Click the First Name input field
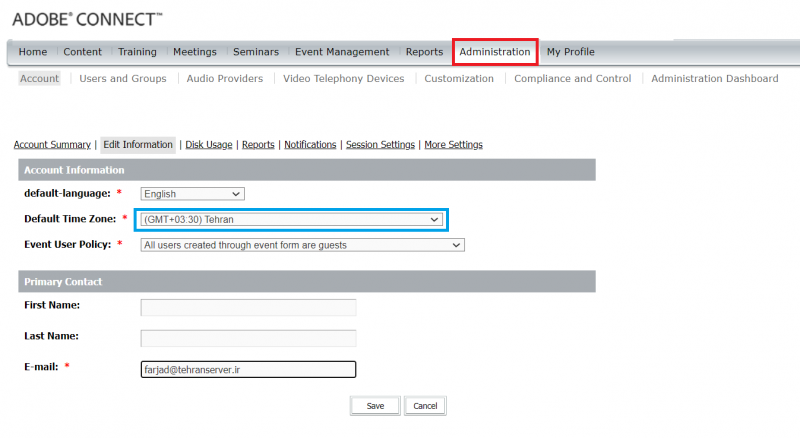The height and width of the screenshot is (438, 800). (x=248, y=307)
